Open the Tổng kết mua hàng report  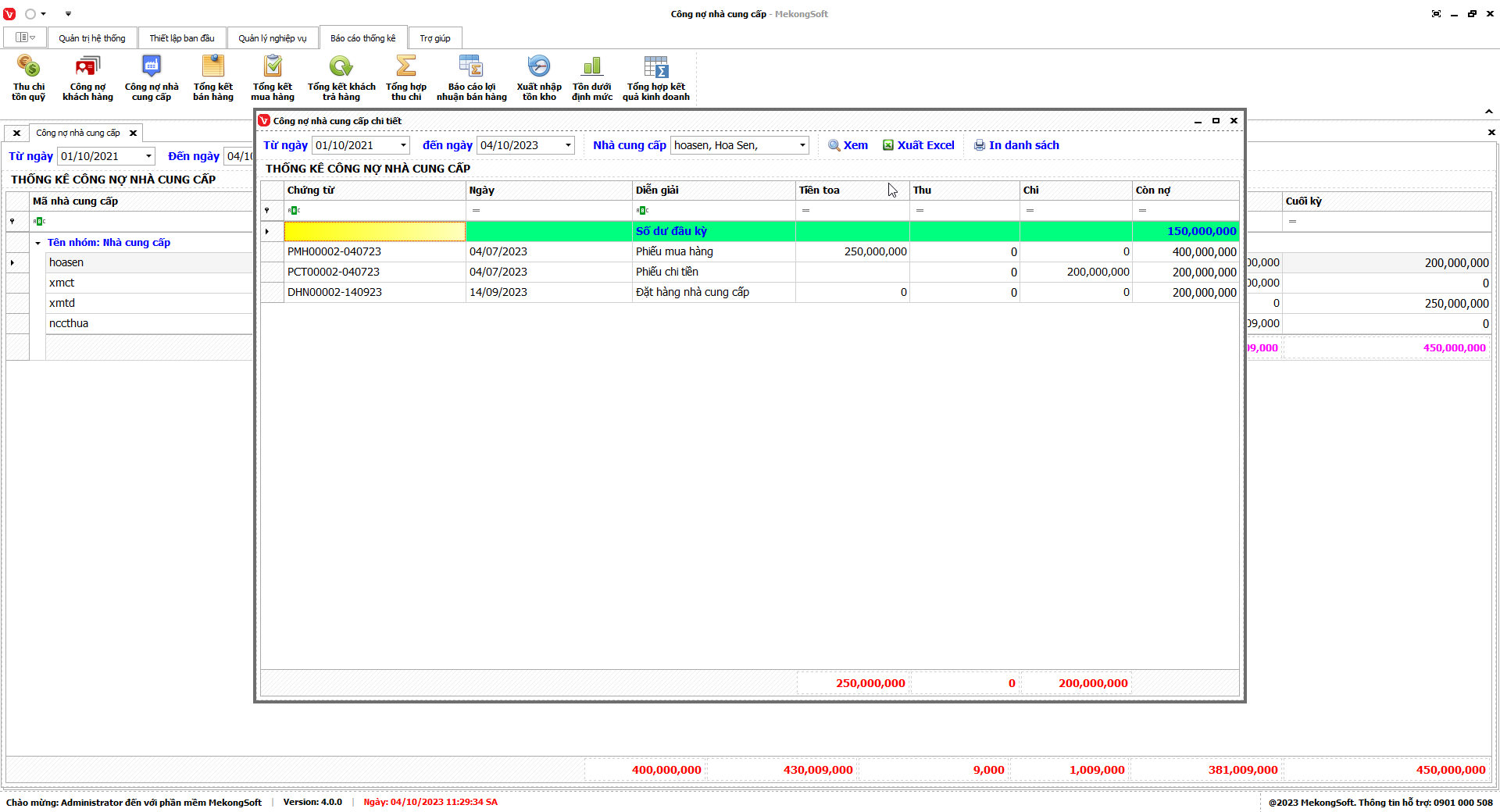pos(272,77)
